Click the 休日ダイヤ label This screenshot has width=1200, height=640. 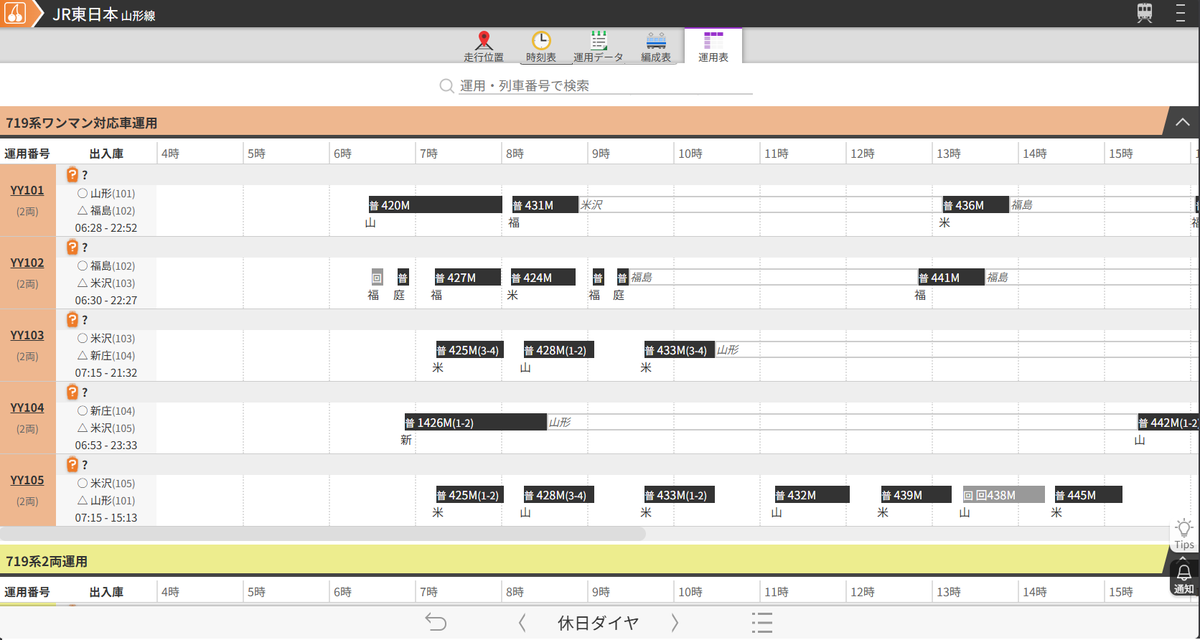coord(598,623)
